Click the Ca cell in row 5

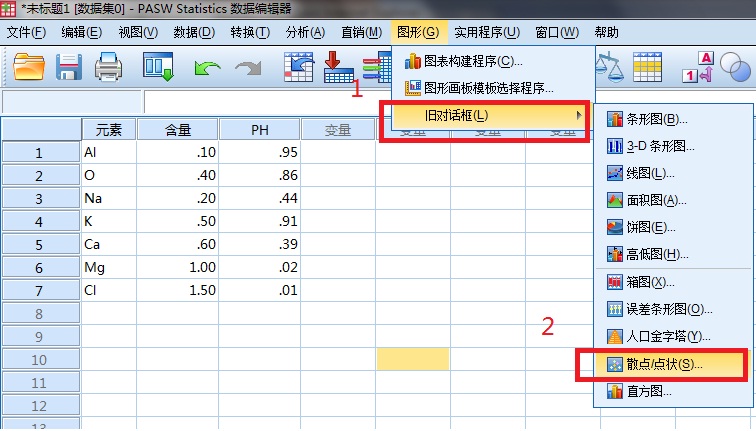tap(109, 244)
